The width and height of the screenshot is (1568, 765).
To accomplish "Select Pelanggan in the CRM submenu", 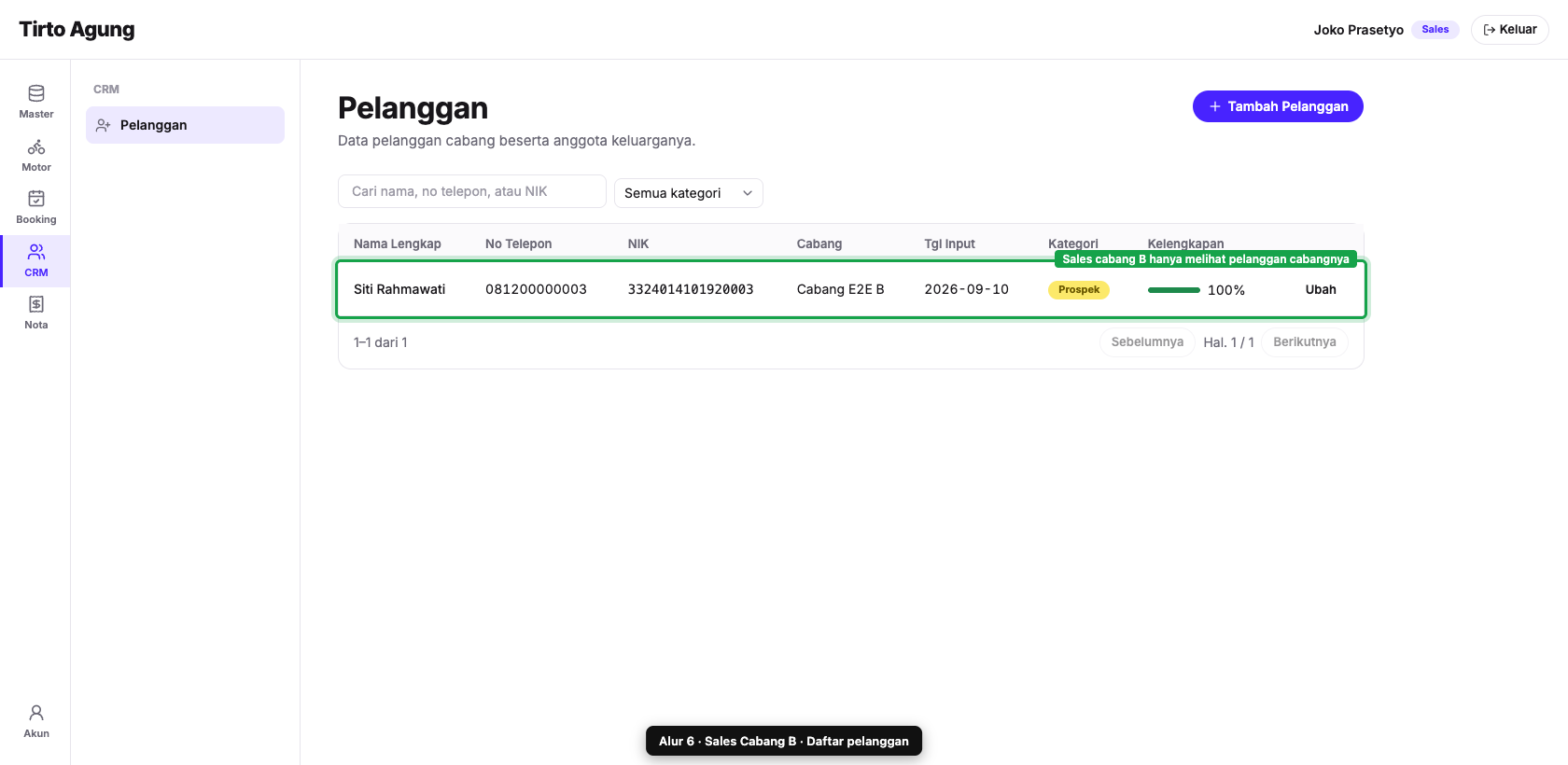I will pos(185,125).
